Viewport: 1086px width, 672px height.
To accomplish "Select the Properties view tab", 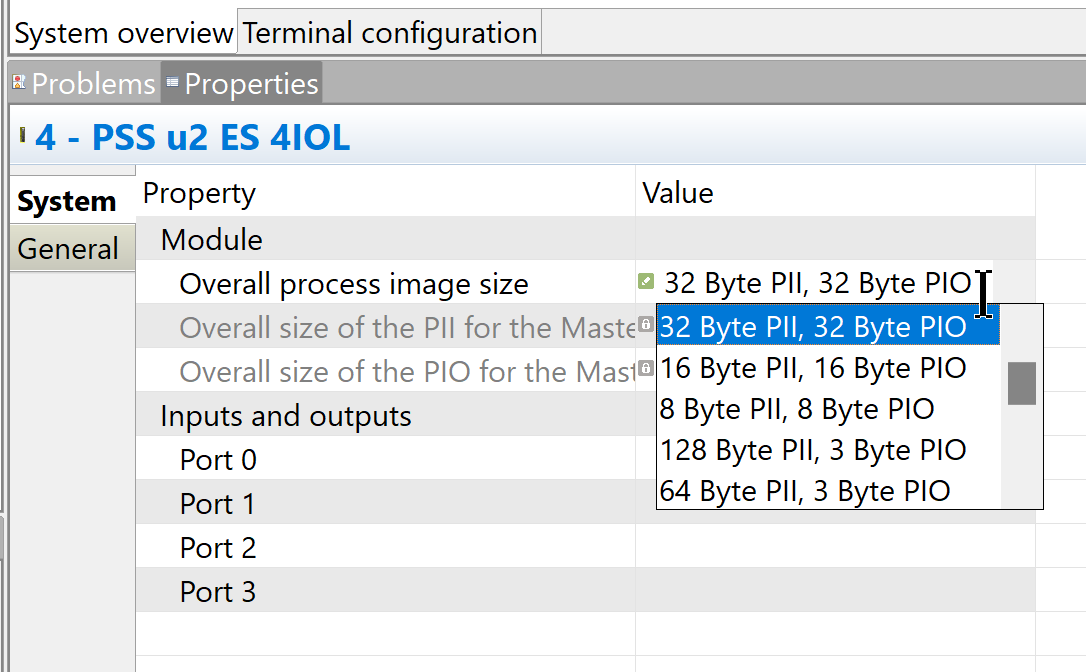I will tap(242, 84).
